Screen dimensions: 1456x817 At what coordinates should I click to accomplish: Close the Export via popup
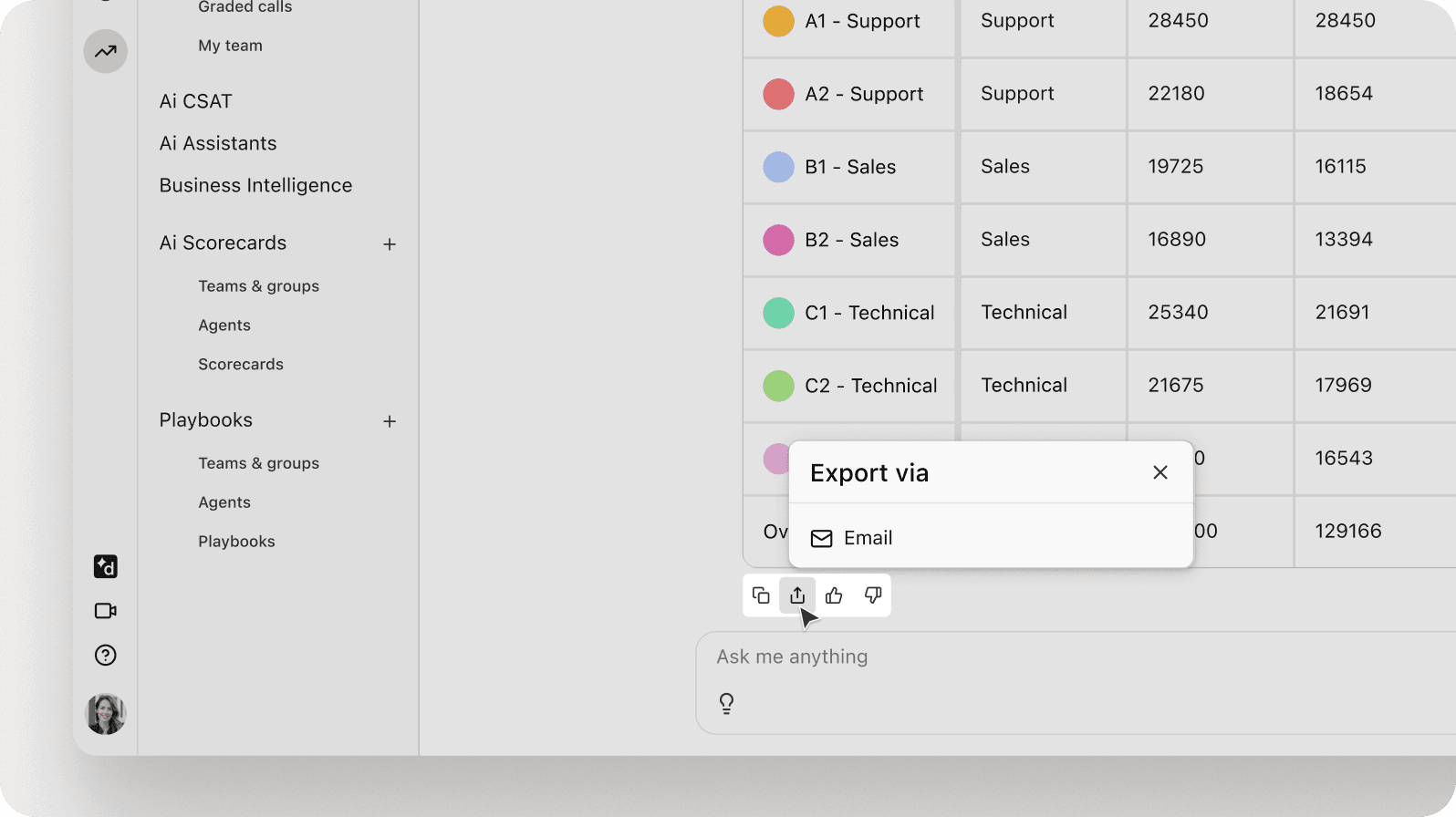coord(1160,472)
